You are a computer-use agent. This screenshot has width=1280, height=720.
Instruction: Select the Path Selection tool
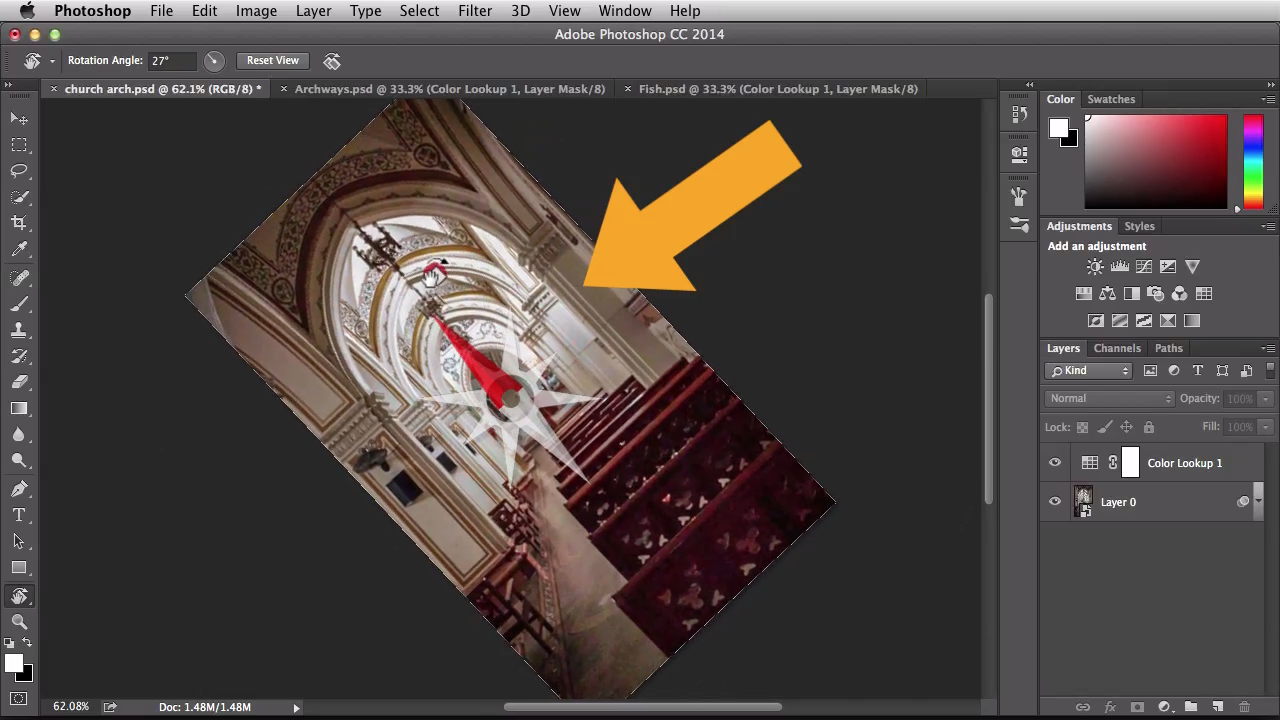(x=19, y=541)
